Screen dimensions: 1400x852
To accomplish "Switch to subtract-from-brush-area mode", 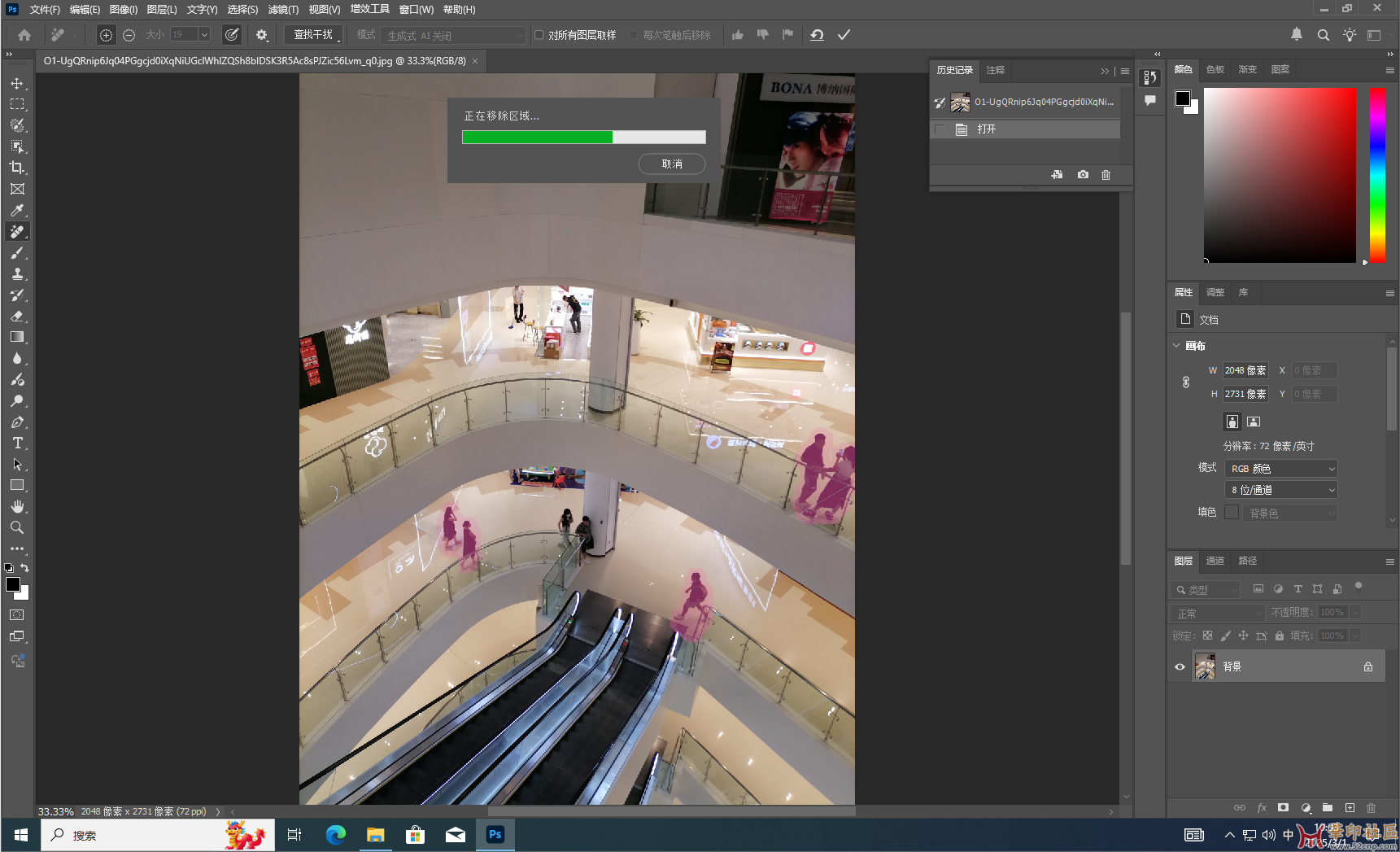I will point(129,35).
